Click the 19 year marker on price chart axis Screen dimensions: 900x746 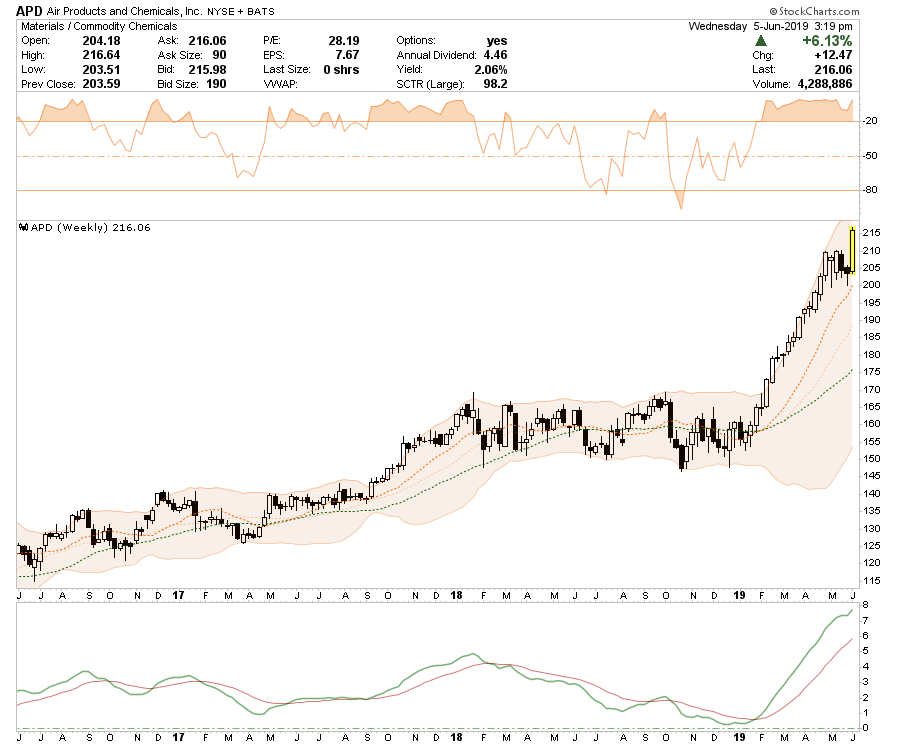739,595
